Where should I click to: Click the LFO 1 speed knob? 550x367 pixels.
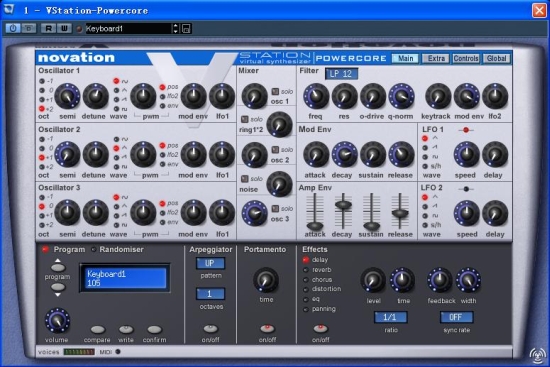click(467, 154)
